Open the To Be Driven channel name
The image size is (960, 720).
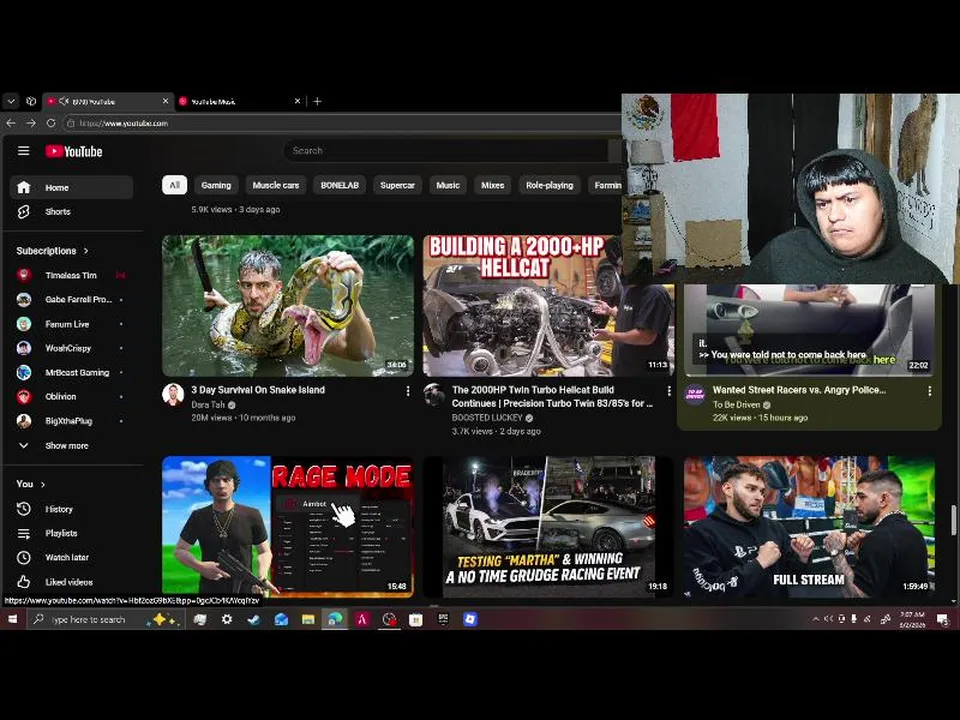[x=737, y=405]
